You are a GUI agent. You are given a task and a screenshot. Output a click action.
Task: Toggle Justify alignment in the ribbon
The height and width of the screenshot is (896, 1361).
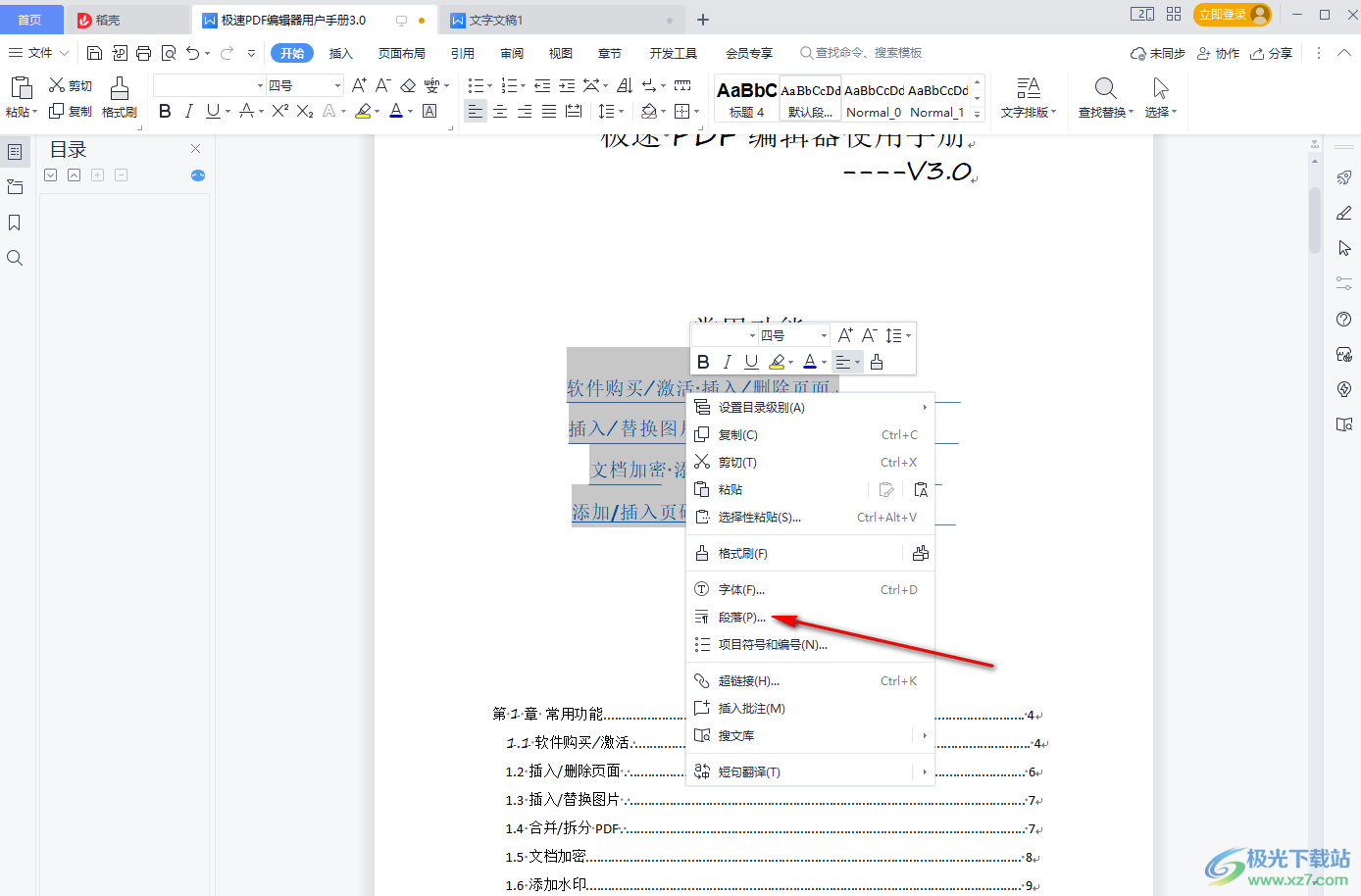pos(549,111)
